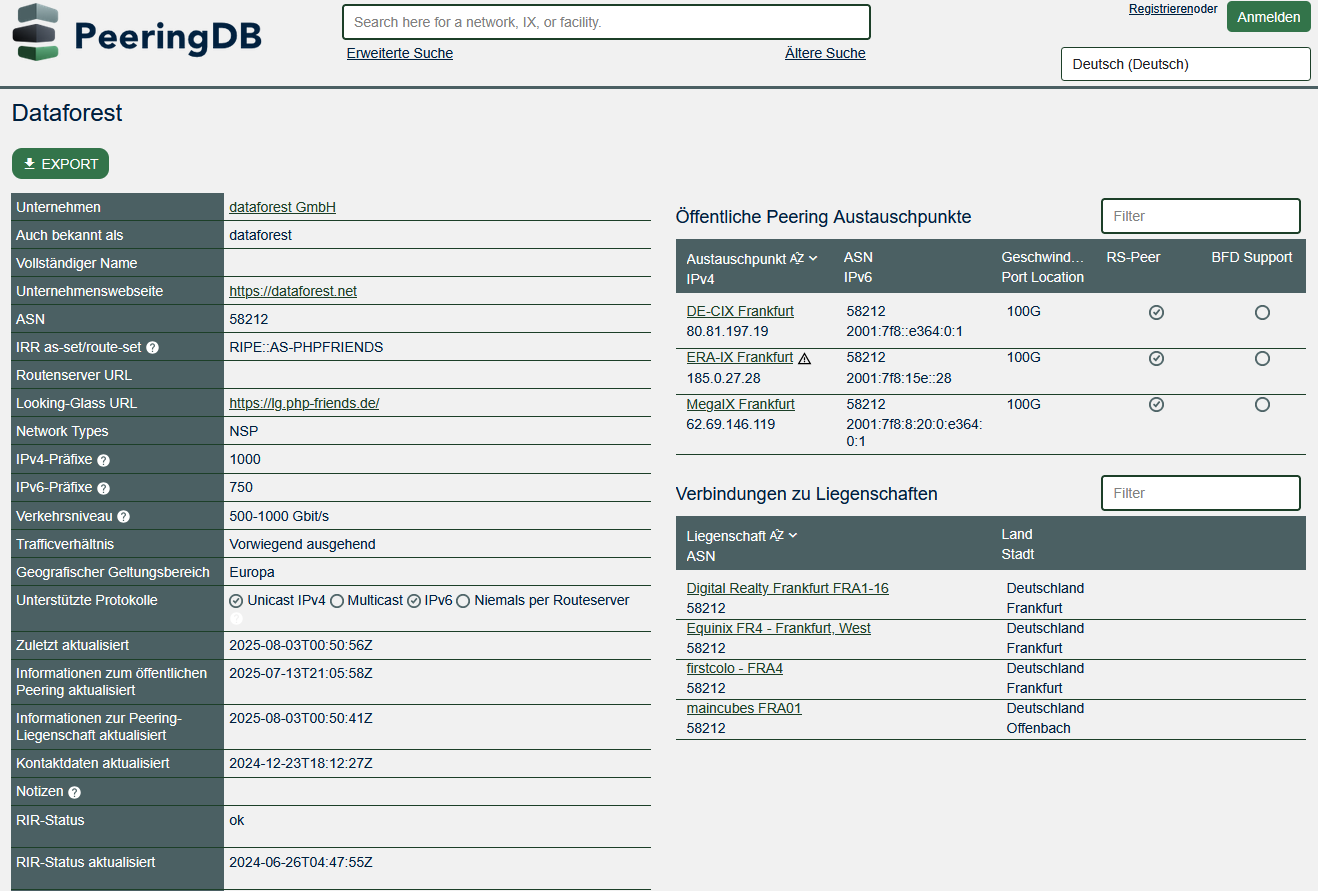This screenshot has width=1318, height=891.
Task: Click the Filter field above peering exchanges
Action: (x=1200, y=216)
